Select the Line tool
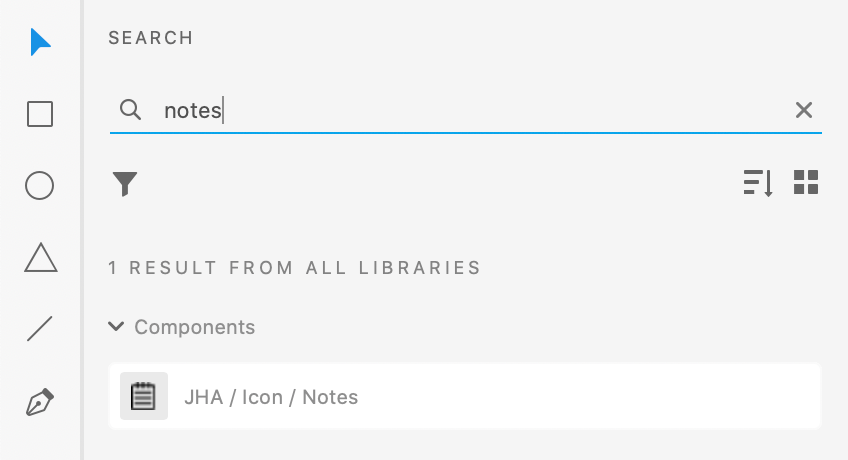 (x=40, y=329)
